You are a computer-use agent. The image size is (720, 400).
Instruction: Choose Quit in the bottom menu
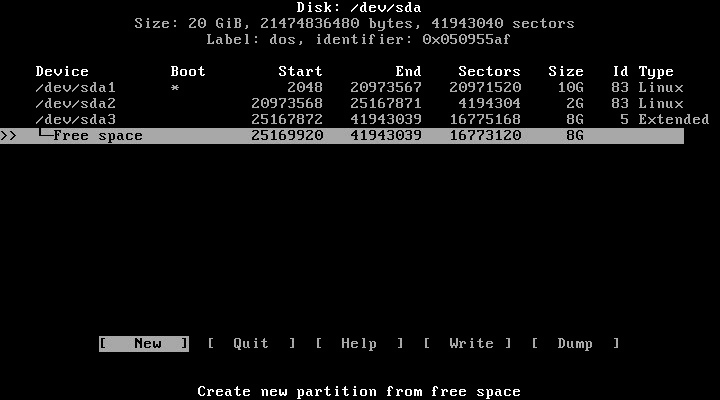tap(251, 344)
